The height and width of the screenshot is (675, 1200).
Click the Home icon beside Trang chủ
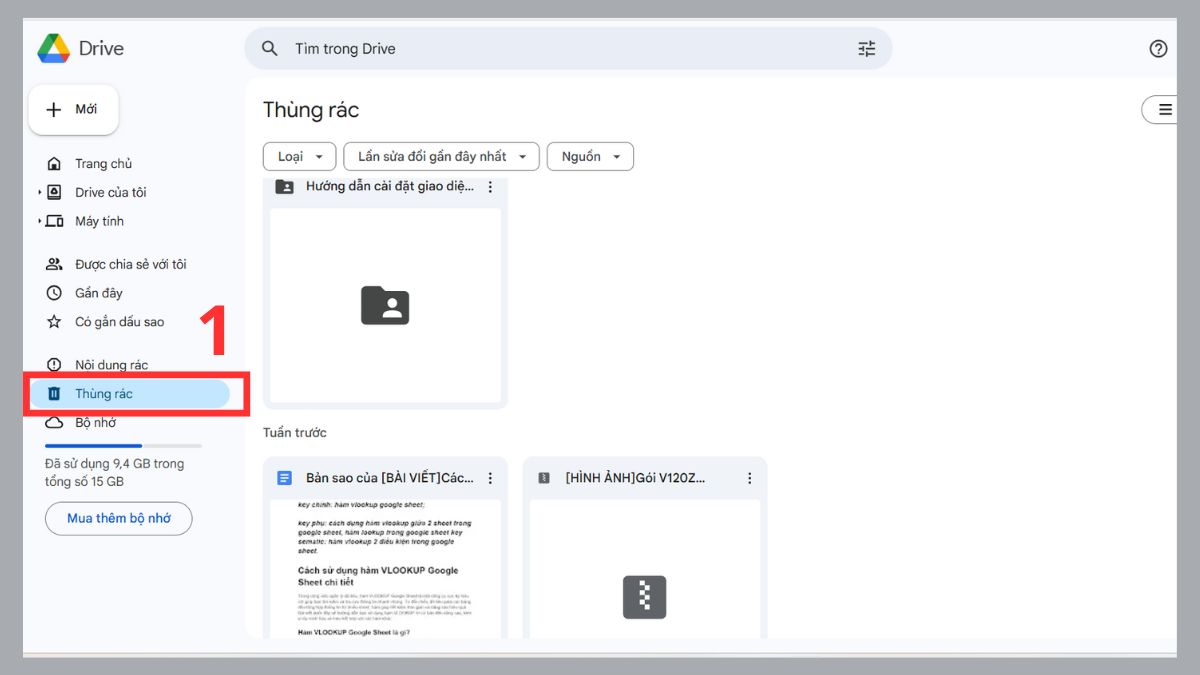click(55, 163)
